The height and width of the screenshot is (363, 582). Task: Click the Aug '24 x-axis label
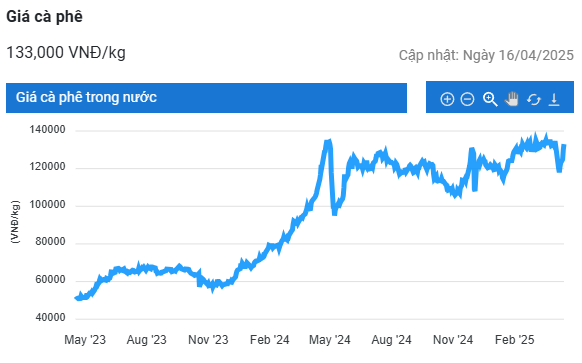[x=392, y=340]
